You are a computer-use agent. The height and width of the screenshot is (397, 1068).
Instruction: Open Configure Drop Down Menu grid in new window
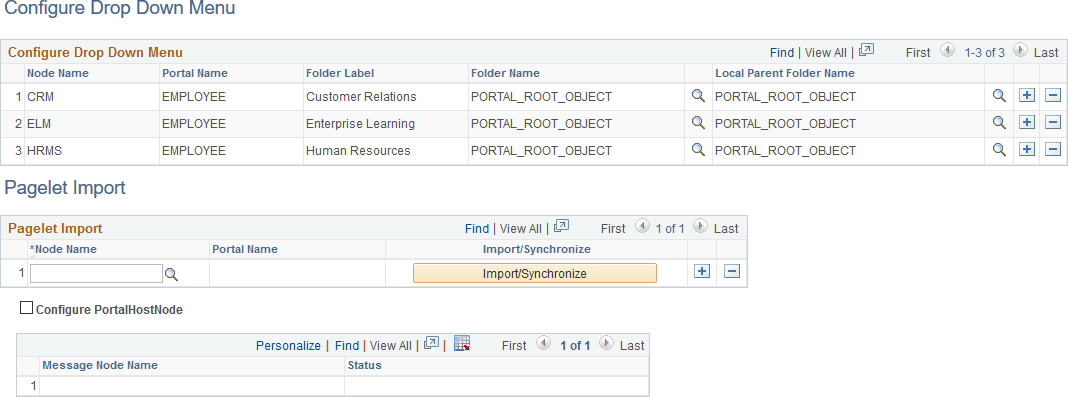click(866, 50)
